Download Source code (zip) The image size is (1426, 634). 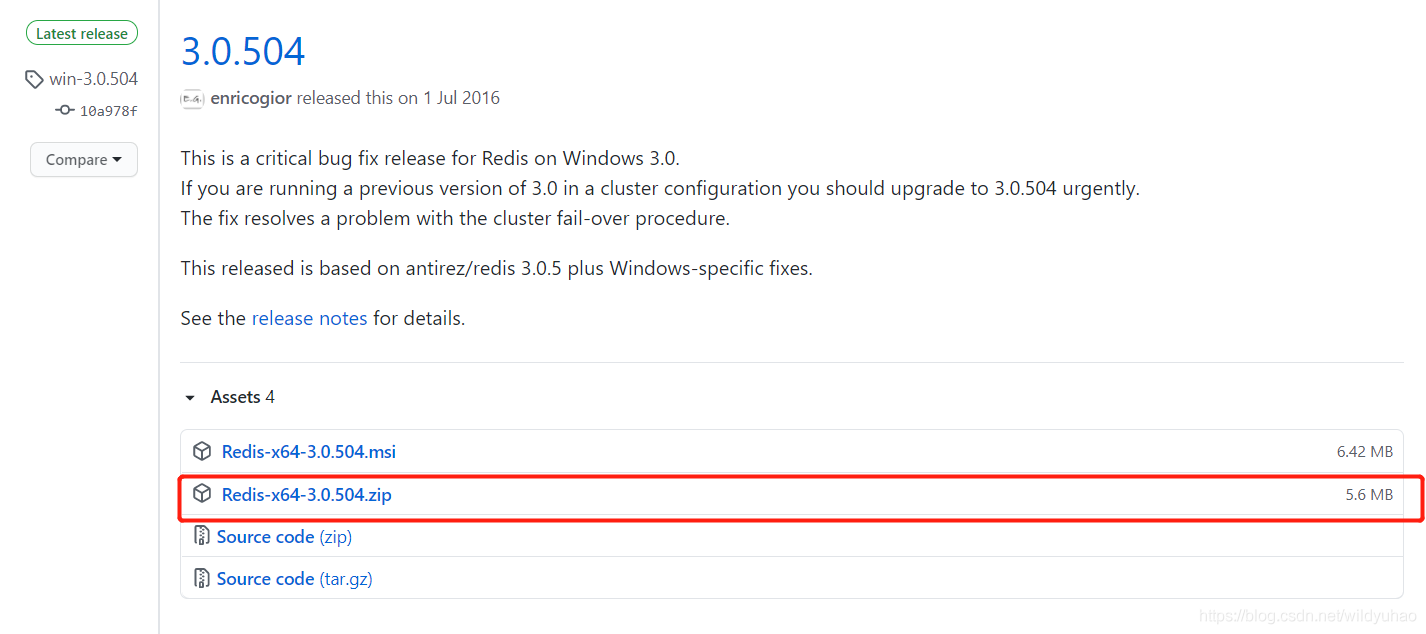[x=284, y=537]
